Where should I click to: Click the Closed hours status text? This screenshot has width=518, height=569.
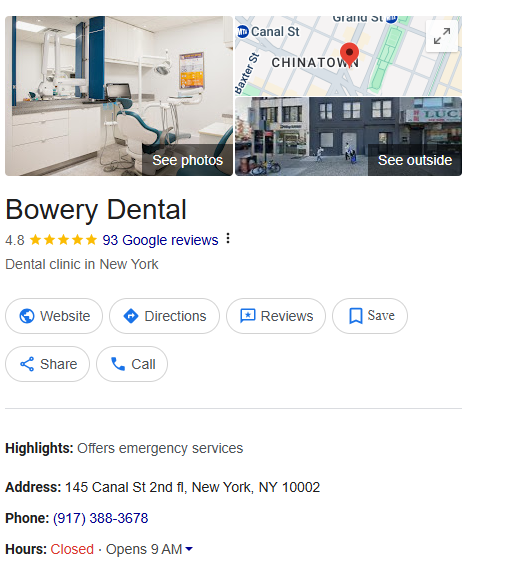tap(72, 549)
